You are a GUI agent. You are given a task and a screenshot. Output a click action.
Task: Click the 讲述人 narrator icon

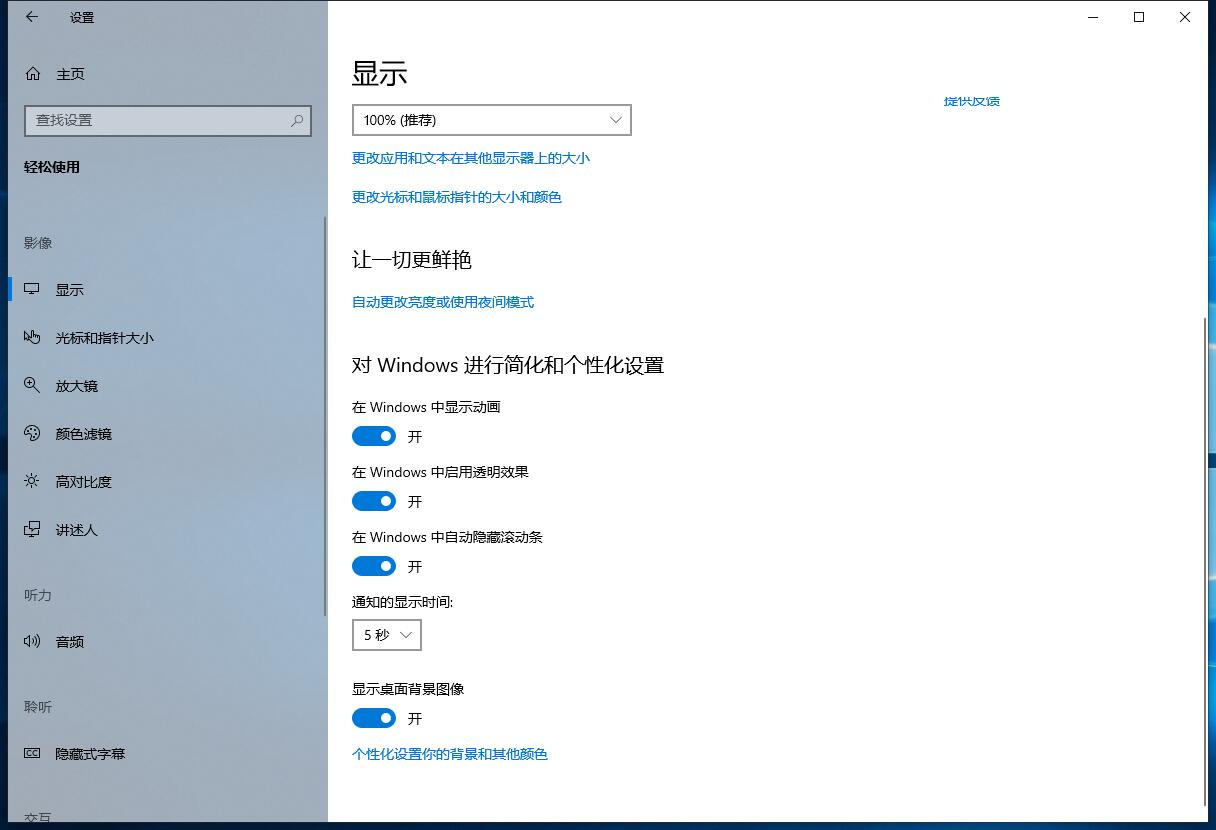point(33,530)
